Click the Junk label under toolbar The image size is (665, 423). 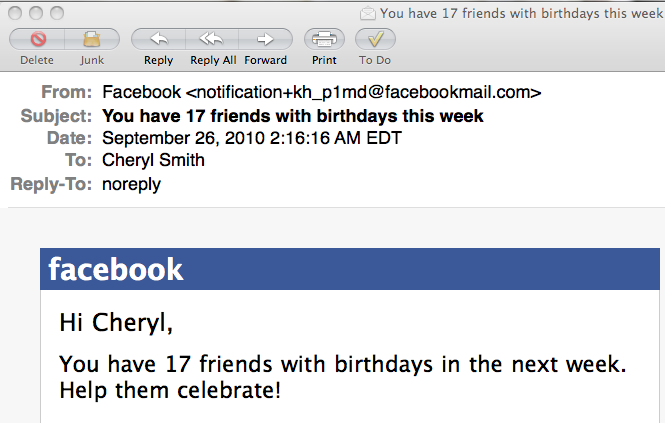click(x=92, y=60)
